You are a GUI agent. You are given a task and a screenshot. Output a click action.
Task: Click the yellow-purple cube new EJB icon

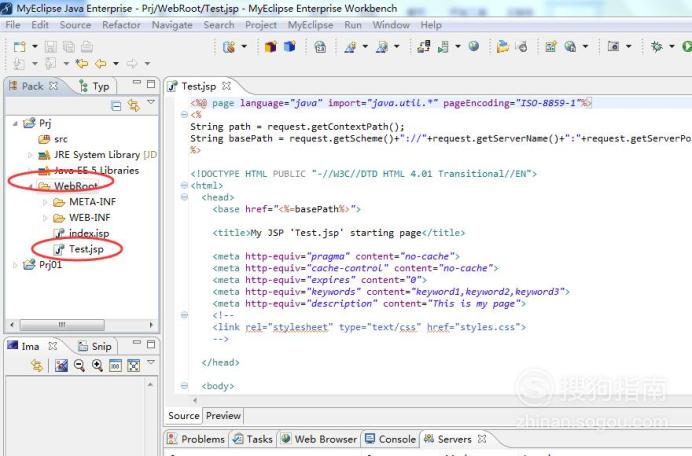(271, 46)
